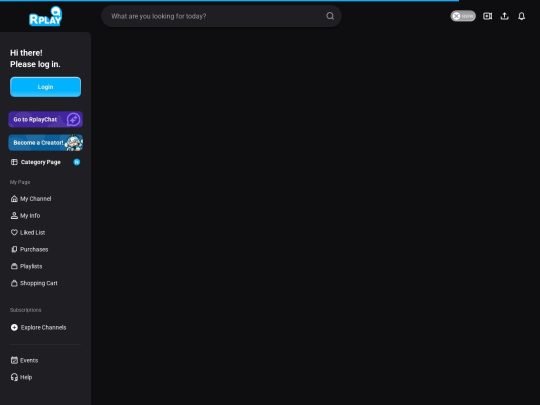Click the Explore Channels plus icon

click(x=14, y=327)
